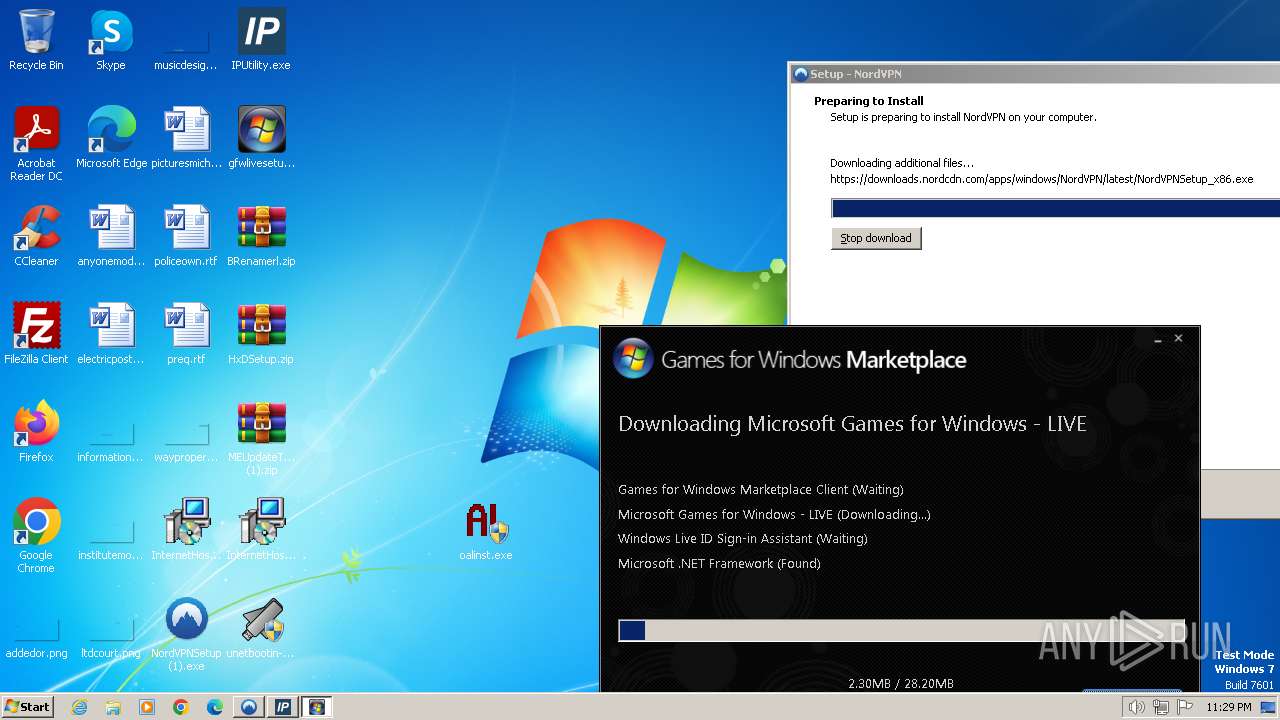Minimize the Games for Windows Marketplace window
1280x720 pixels.
tap(1158, 340)
